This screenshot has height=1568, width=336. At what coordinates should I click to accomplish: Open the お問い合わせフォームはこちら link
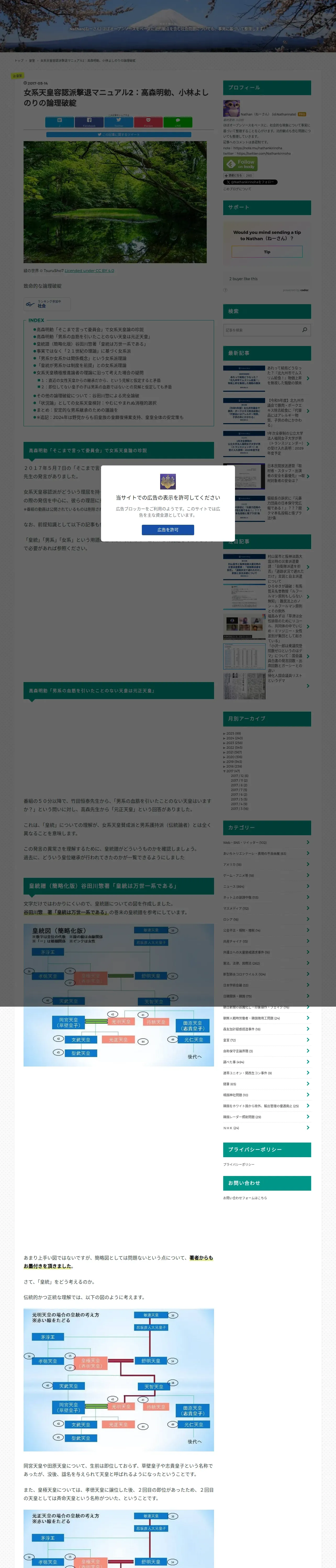coord(245,1198)
